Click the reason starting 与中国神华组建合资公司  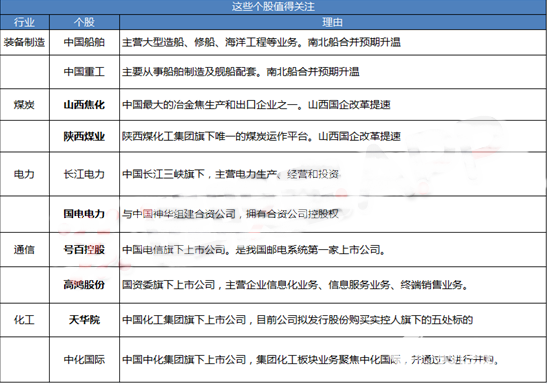pos(231,213)
